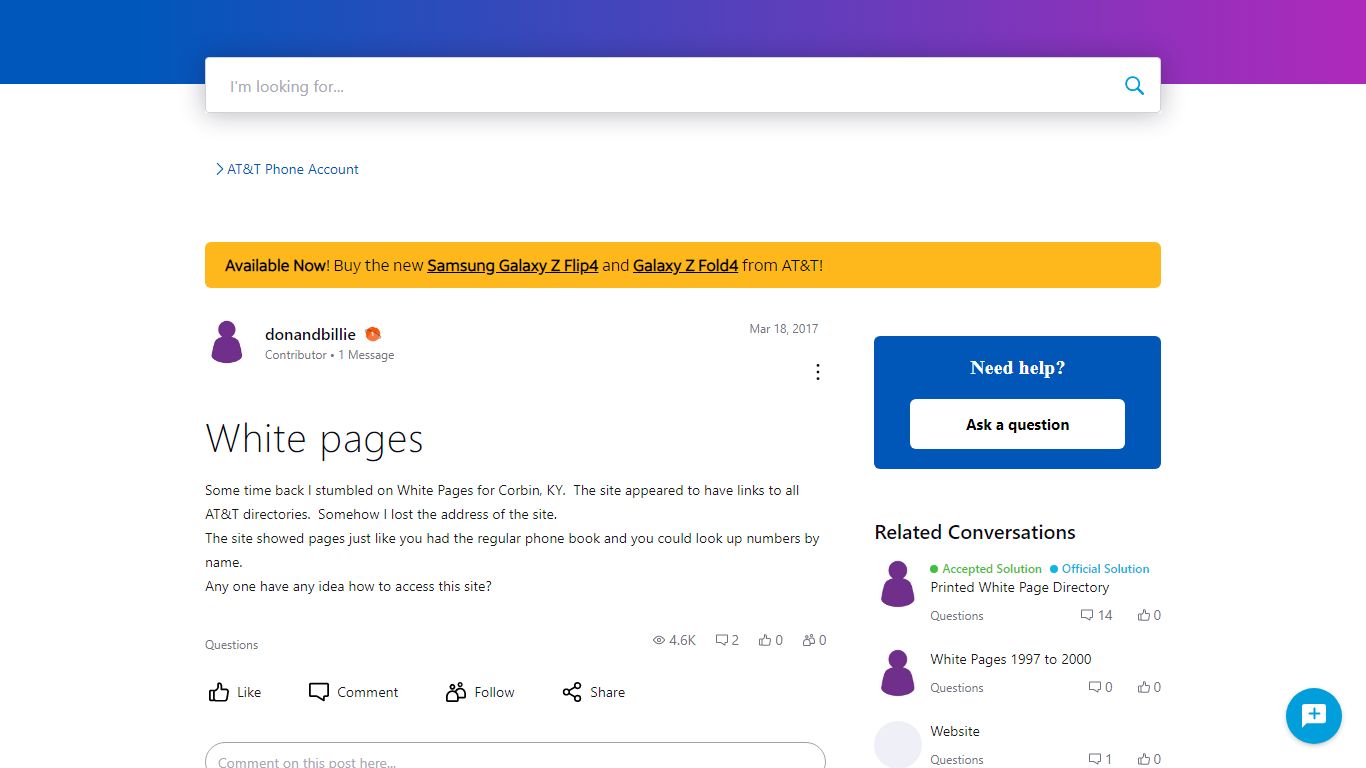Click the blank avatar beside Website
The height and width of the screenshot is (768, 1366).
coord(898,744)
